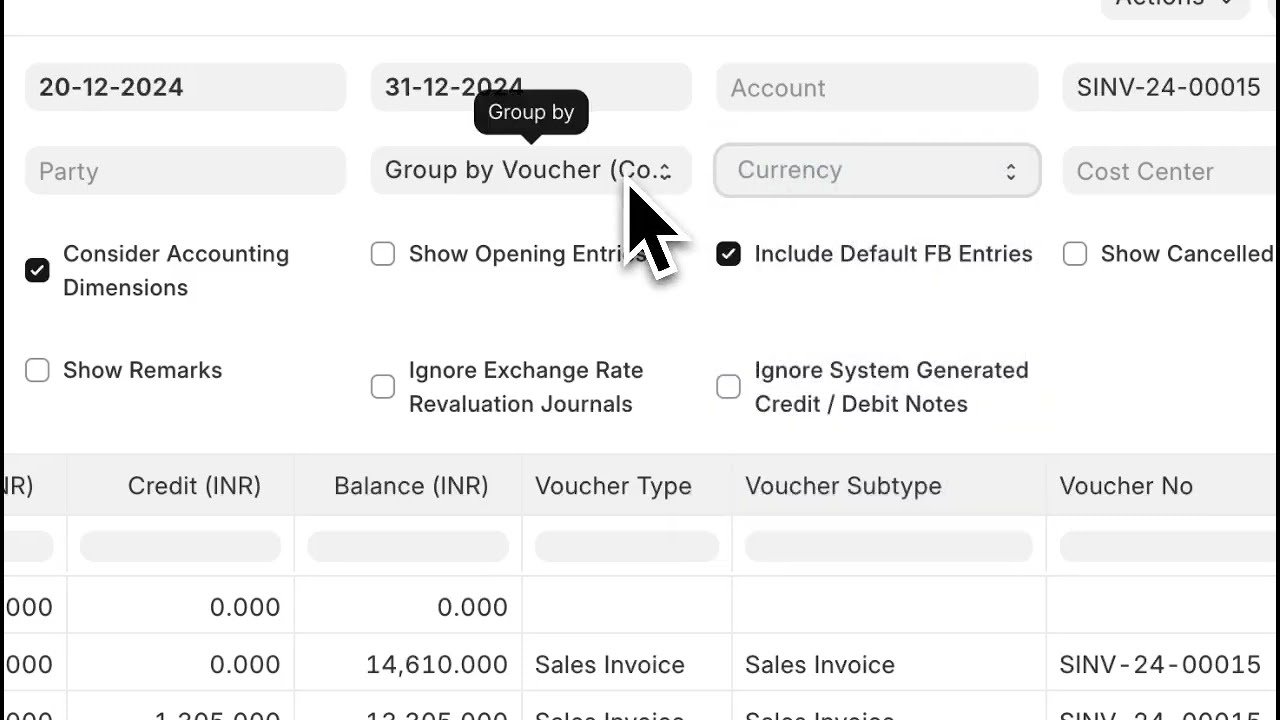Enable Show Cancelled entries checkbox
1280x720 pixels.
coord(1075,254)
